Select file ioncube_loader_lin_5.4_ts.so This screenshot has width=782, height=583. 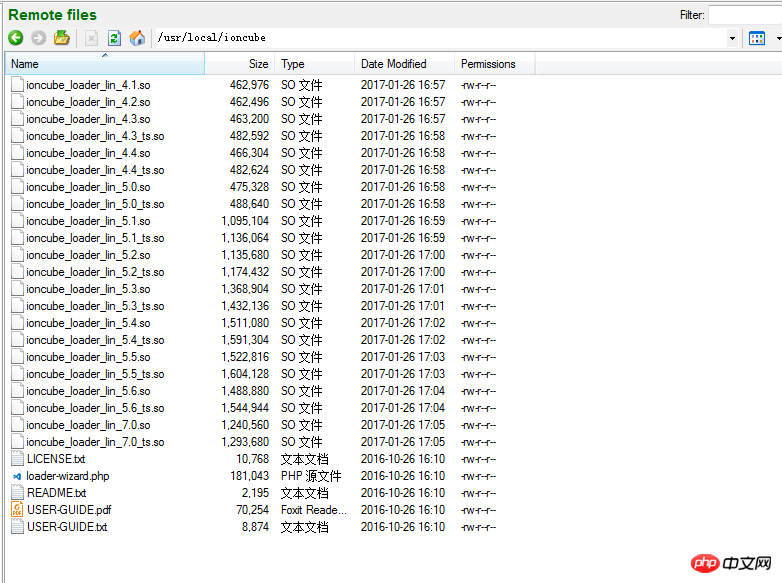pos(95,340)
